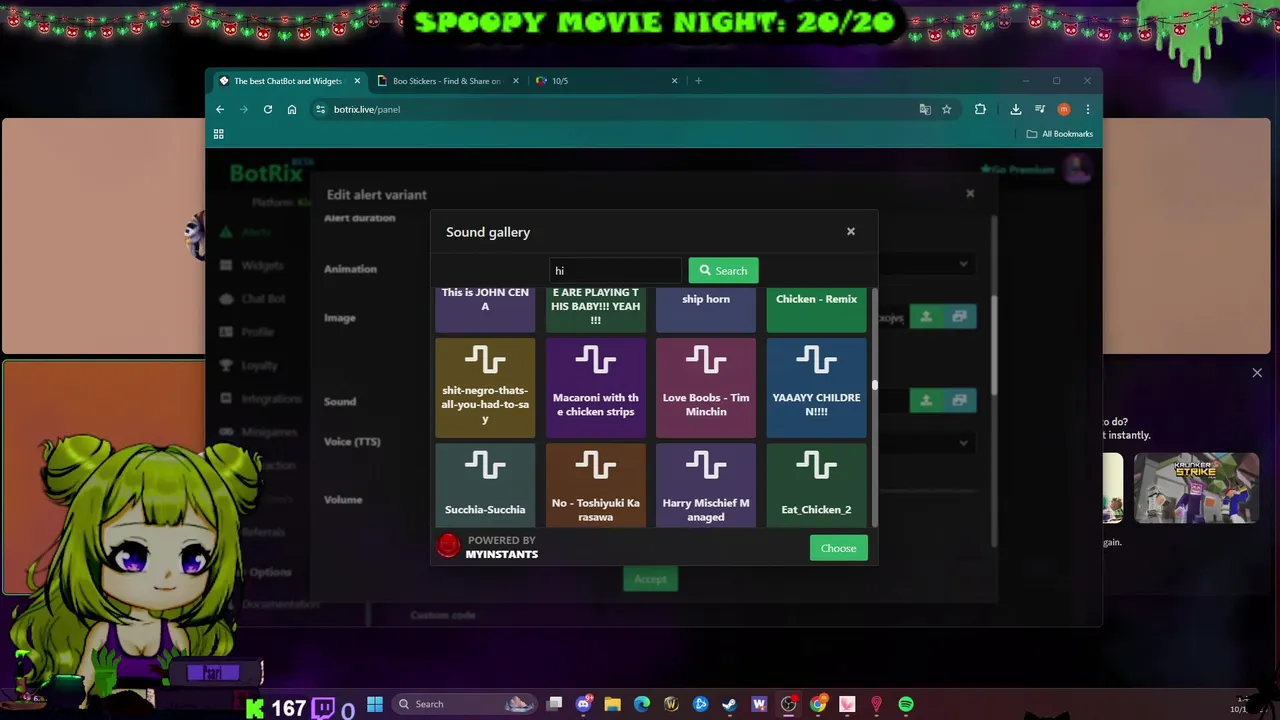
Task: Open Steam from the taskbar
Action: pyautogui.click(x=729, y=704)
